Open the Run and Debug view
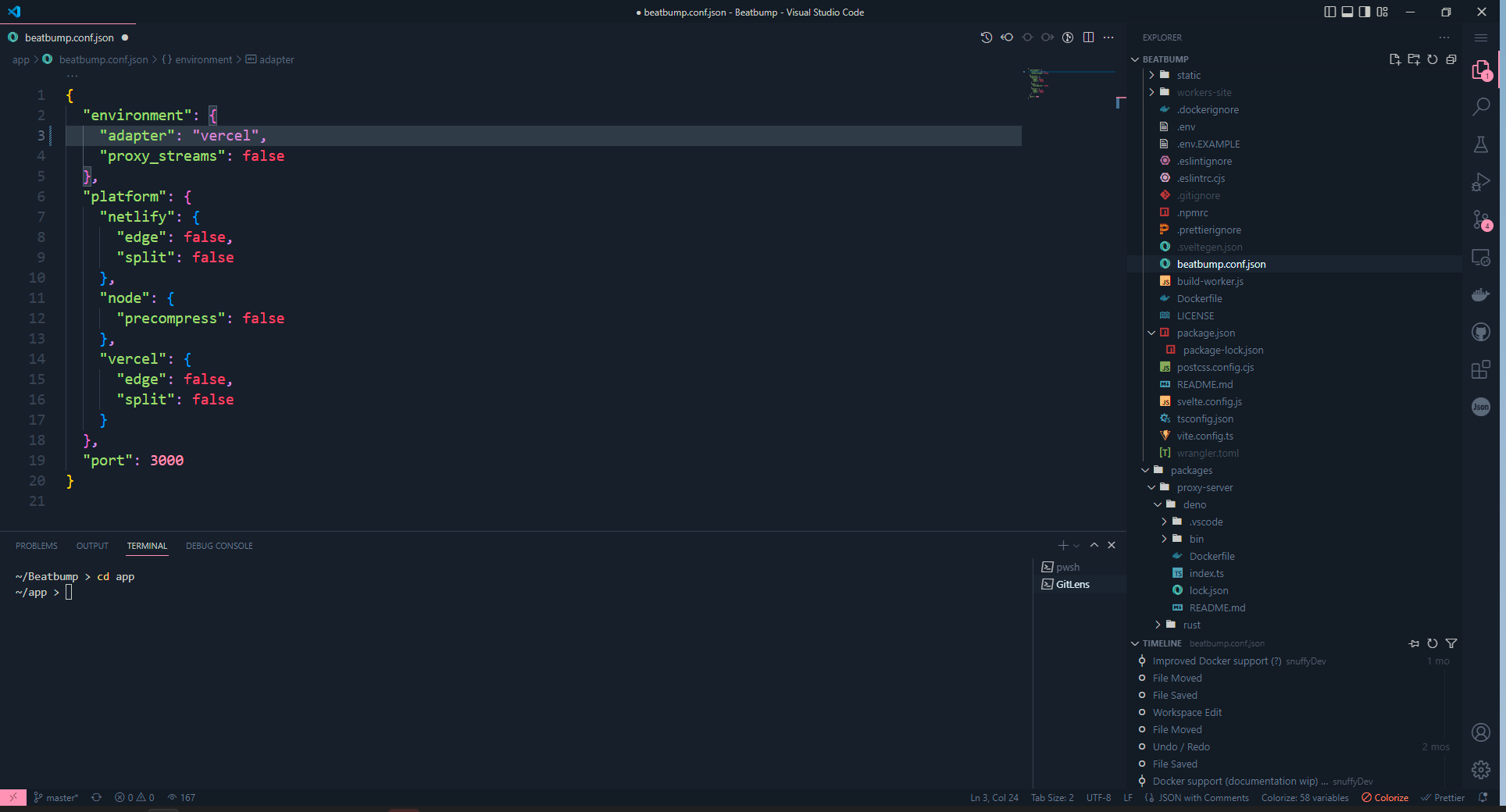 1481,182
